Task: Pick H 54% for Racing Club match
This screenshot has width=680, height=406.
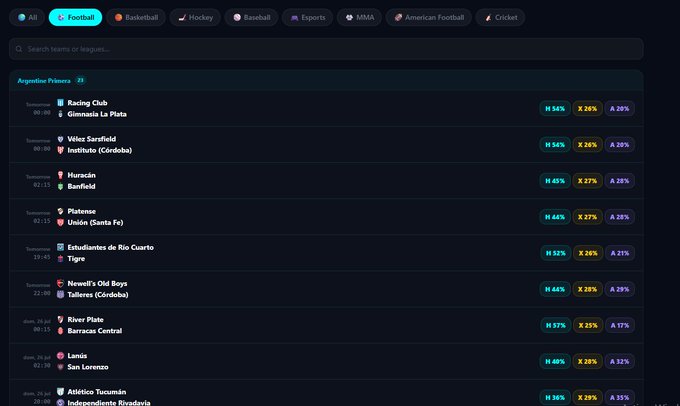Action: pos(555,108)
